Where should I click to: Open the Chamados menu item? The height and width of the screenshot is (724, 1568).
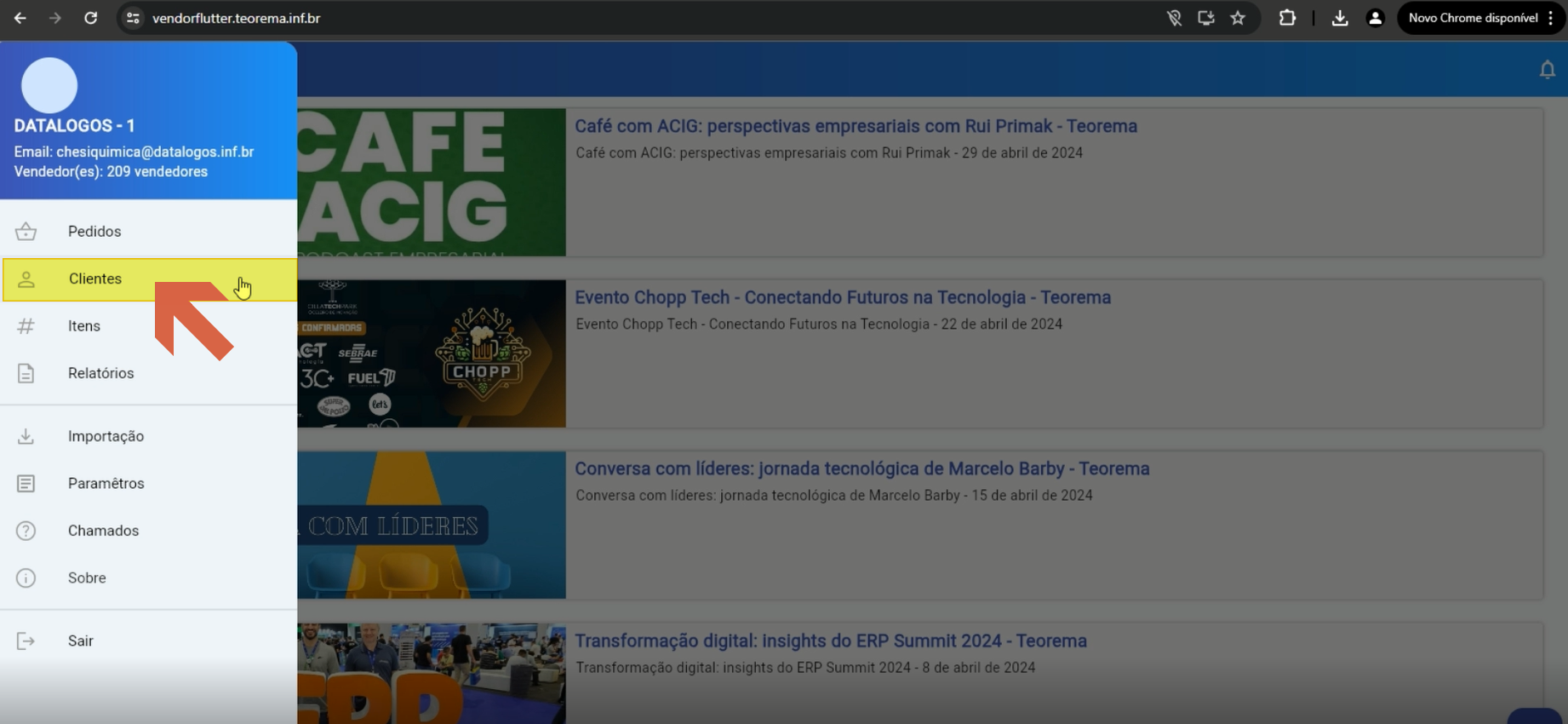click(148, 531)
